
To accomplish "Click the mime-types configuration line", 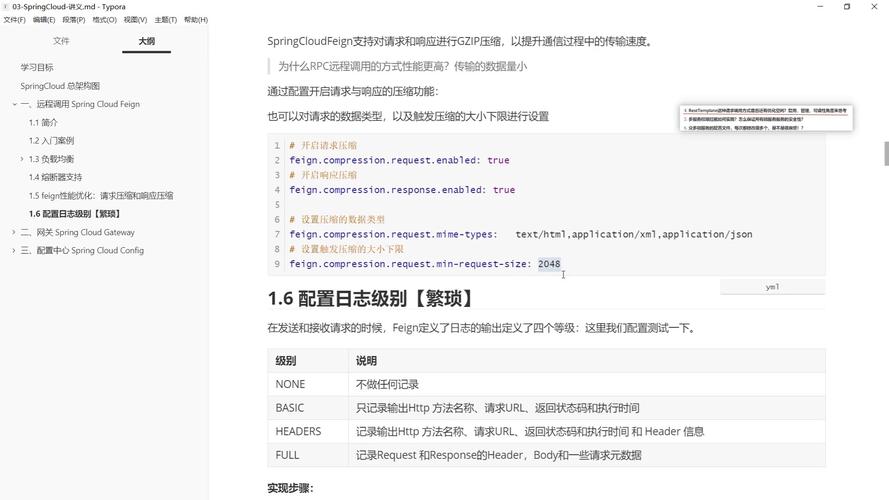I will tap(520, 234).
